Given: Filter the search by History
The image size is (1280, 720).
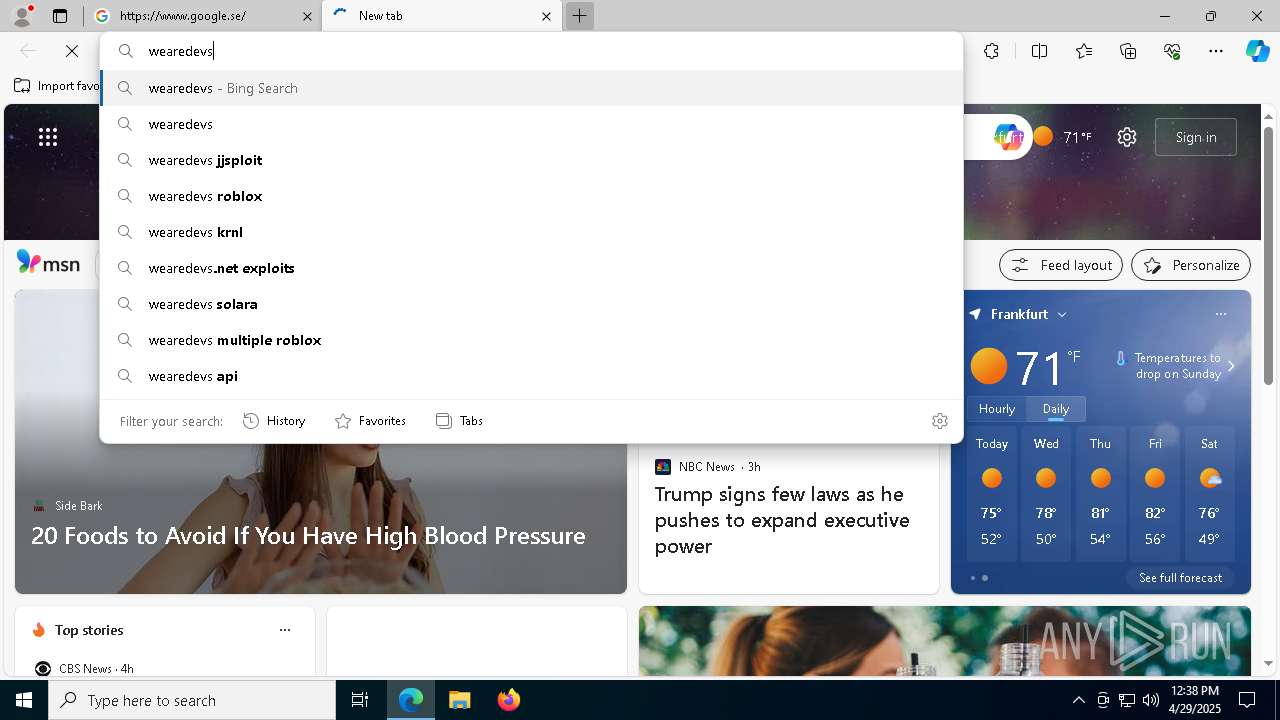Looking at the screenshot, I should (x=274, y=421).
